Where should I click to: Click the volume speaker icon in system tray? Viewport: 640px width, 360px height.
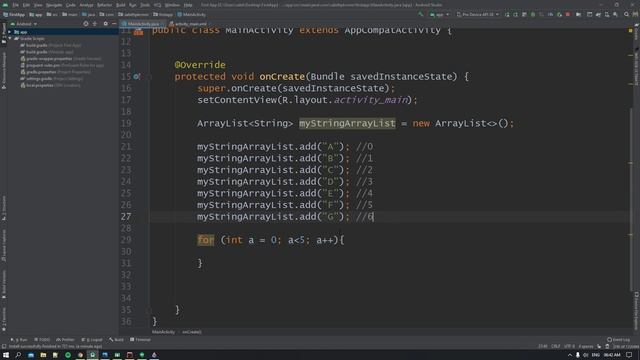point(586,355)
